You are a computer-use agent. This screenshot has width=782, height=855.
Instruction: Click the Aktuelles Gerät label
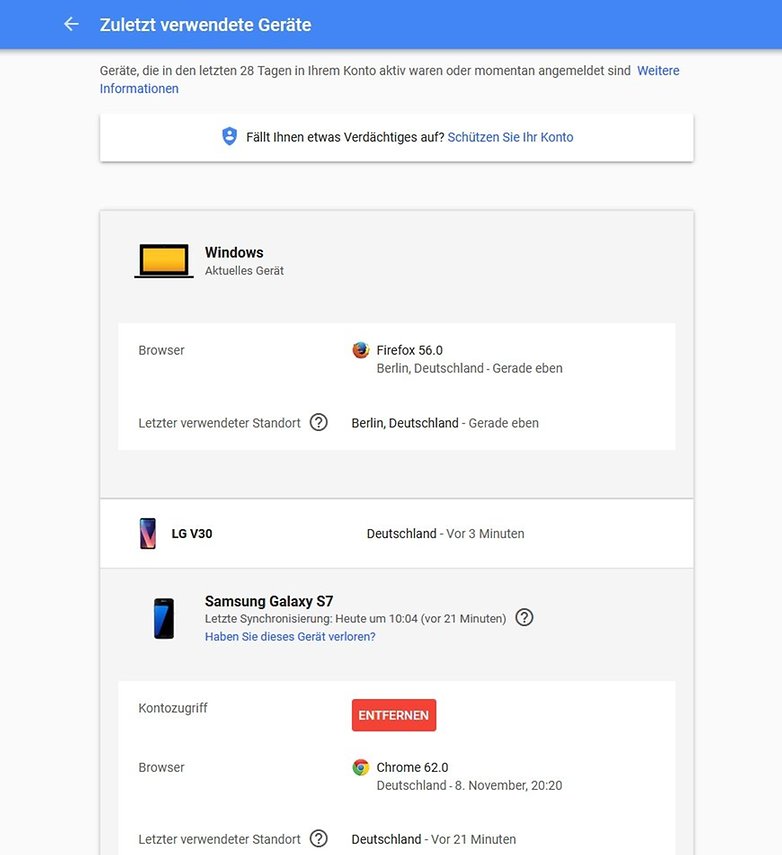tap(244, 270)
